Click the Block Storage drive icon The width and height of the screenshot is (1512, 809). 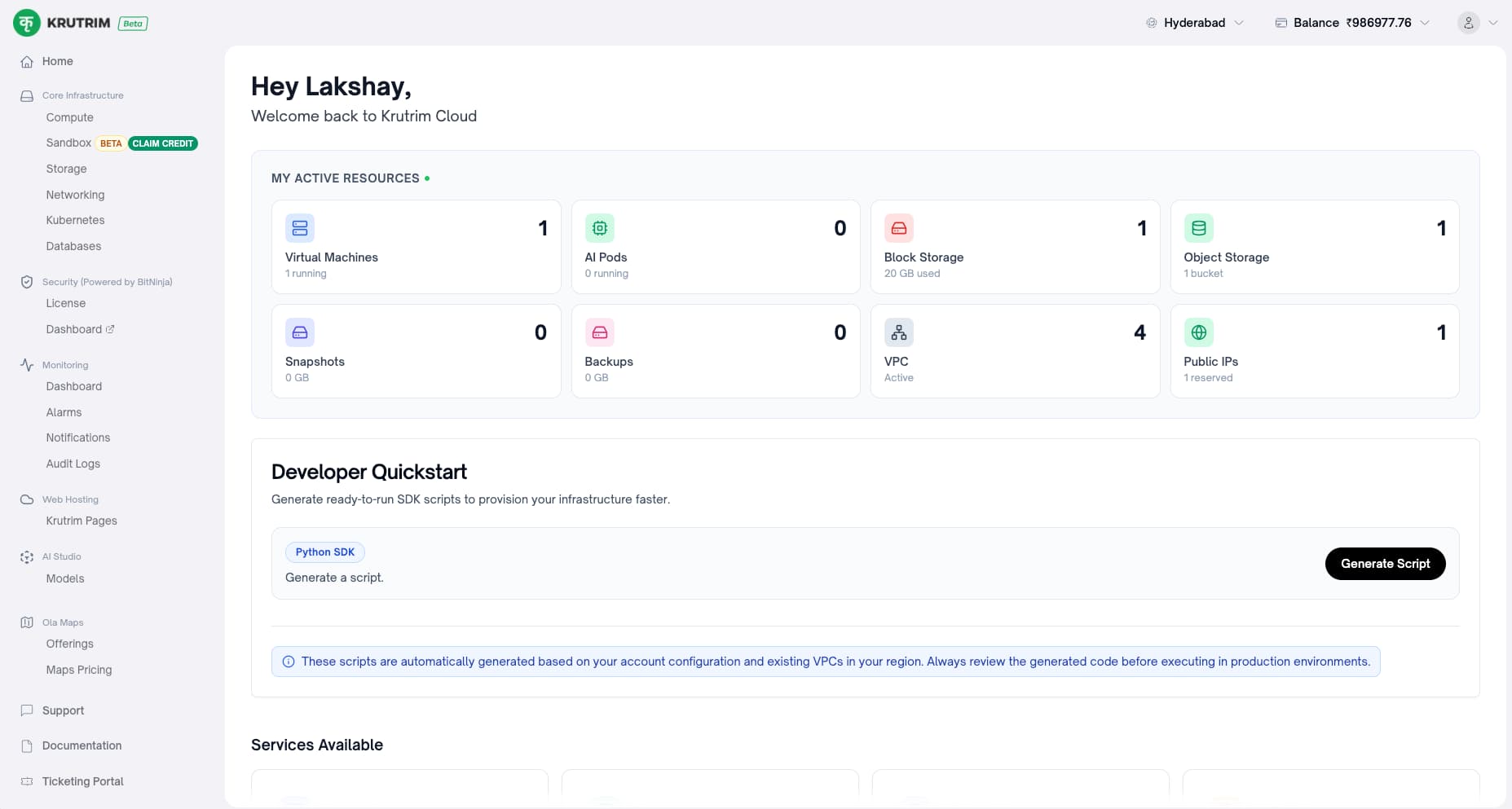pyautogui.click(x=899, y=228)
